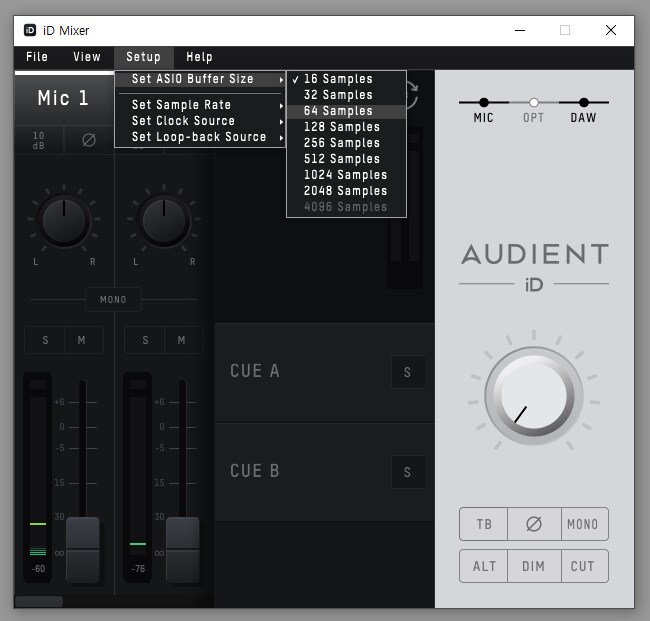
Task: Expand Set ASIO Buffer Size submenu
Action: [x=200, y=79]
